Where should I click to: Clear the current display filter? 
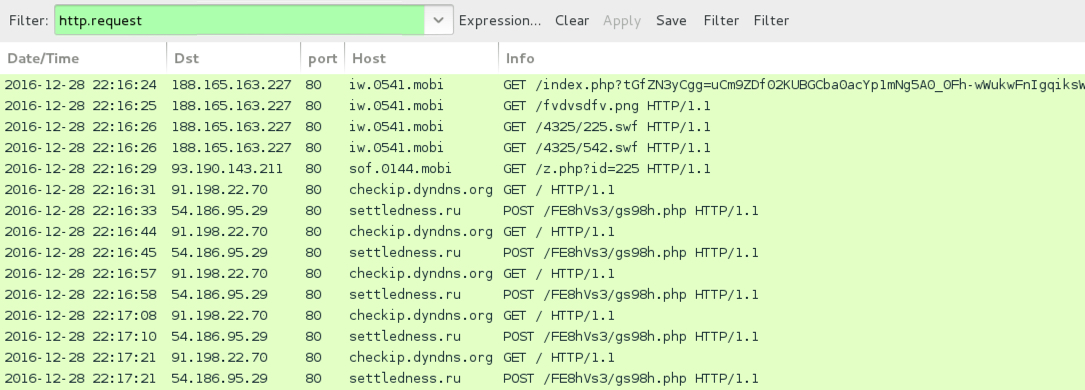click(x=572, y=21)
